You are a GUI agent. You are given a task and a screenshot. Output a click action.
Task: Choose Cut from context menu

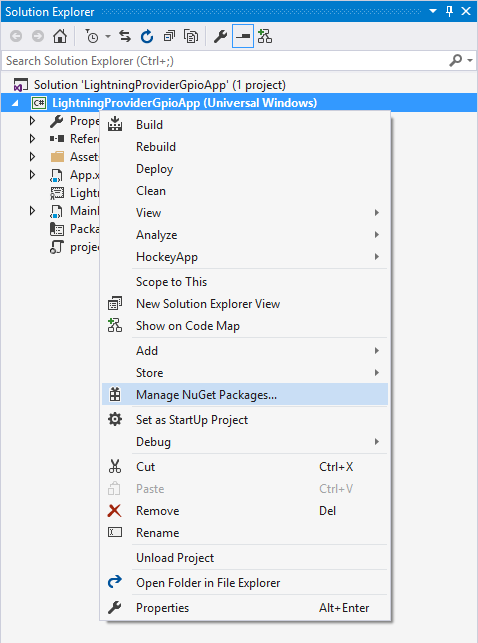245,467
